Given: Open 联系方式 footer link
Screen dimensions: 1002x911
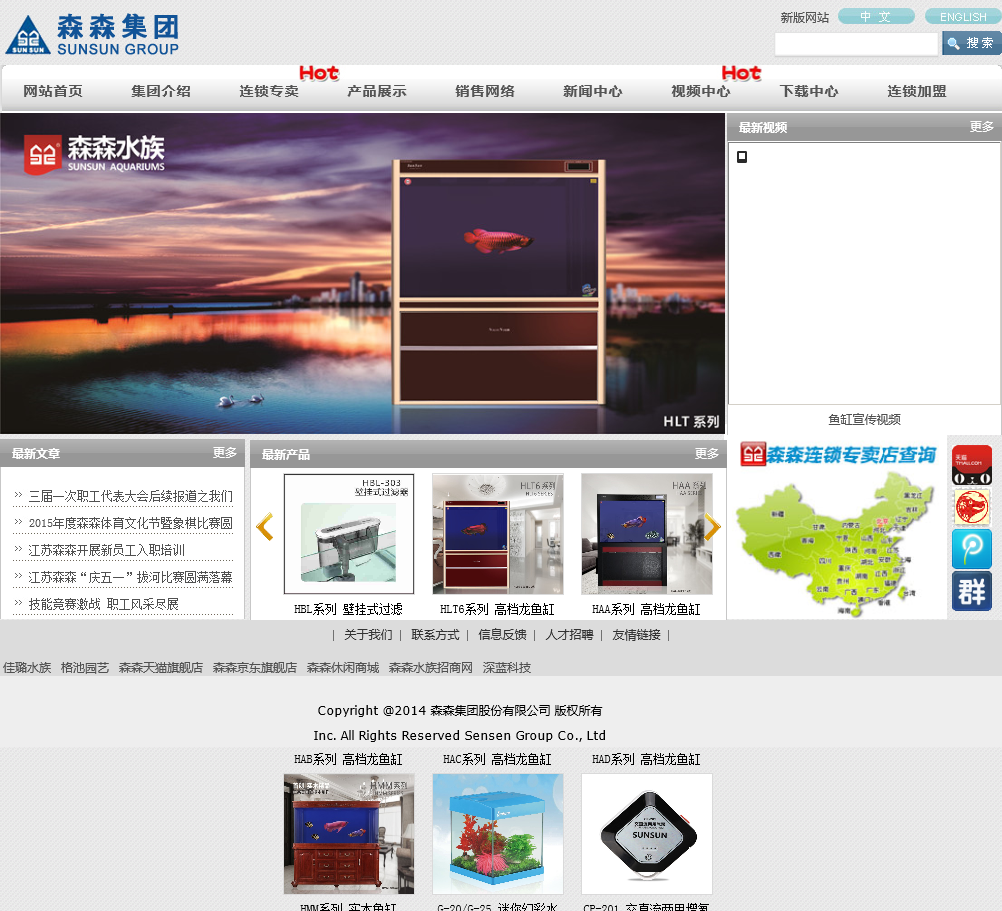Looking at the screenshot, I should click(435, 634).
